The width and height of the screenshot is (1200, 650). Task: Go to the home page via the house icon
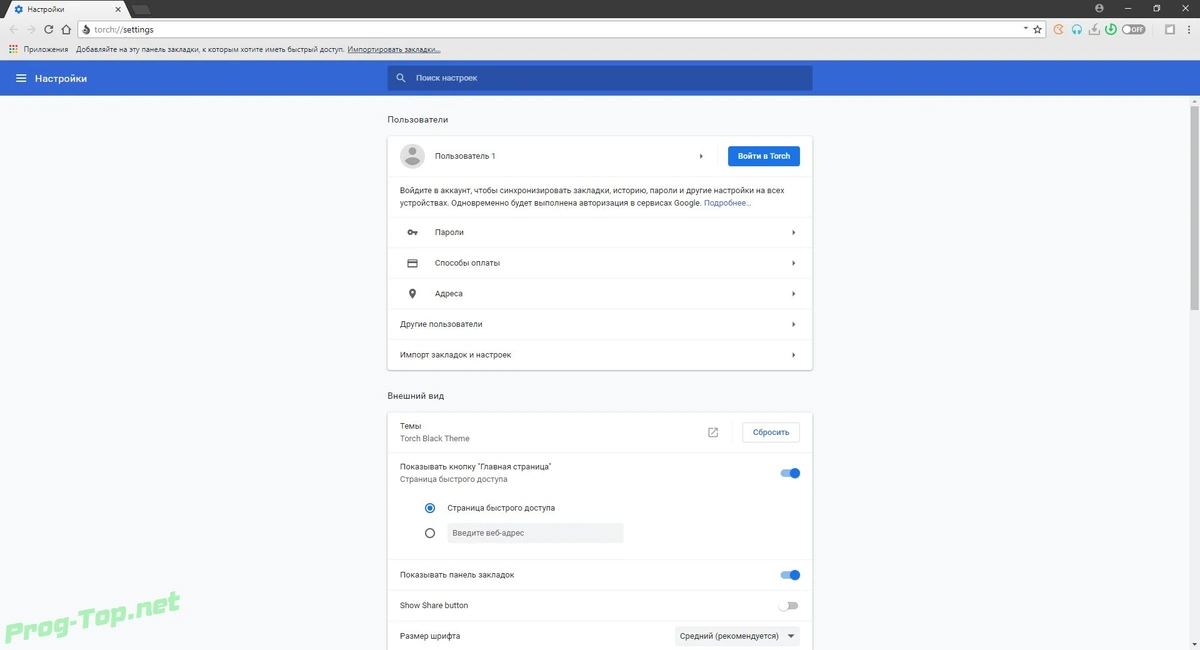(66, 30)
